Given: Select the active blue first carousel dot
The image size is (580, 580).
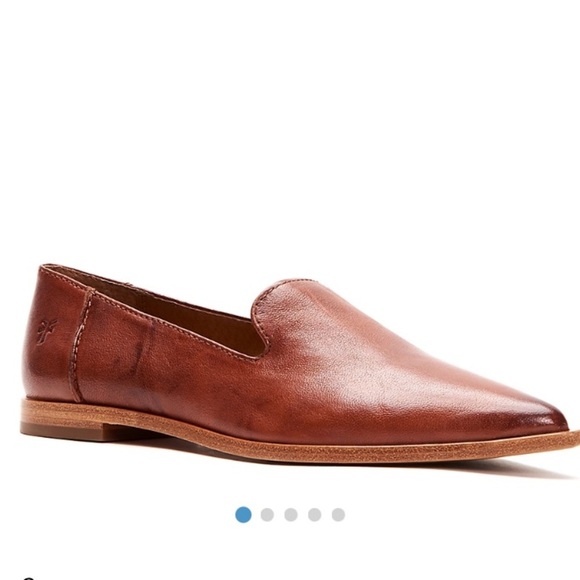Looking at the screenshot, I should [243, 515].
